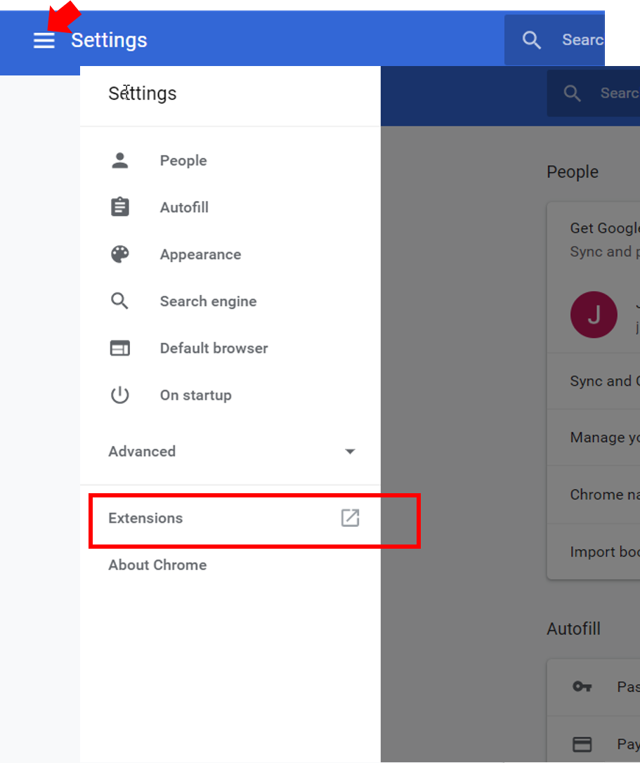Screen dimensions: 640x763
Task: Click the Appearance palette icon
Action: (x=120, y=254)
